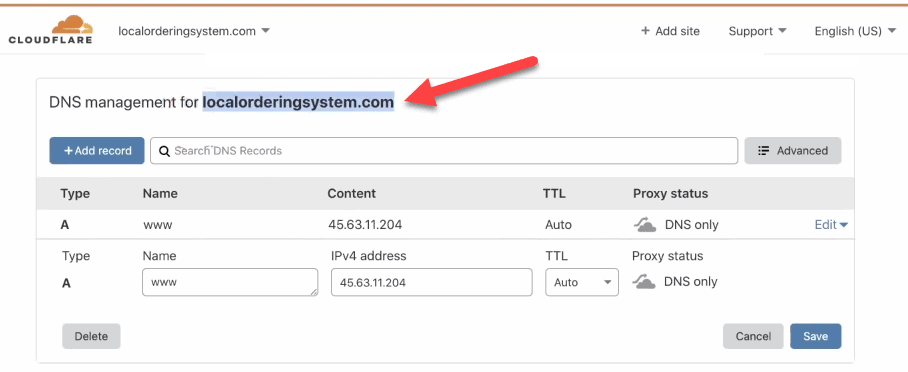
Task: Open the TTL Auto dropdown
Action: (582, 282)
